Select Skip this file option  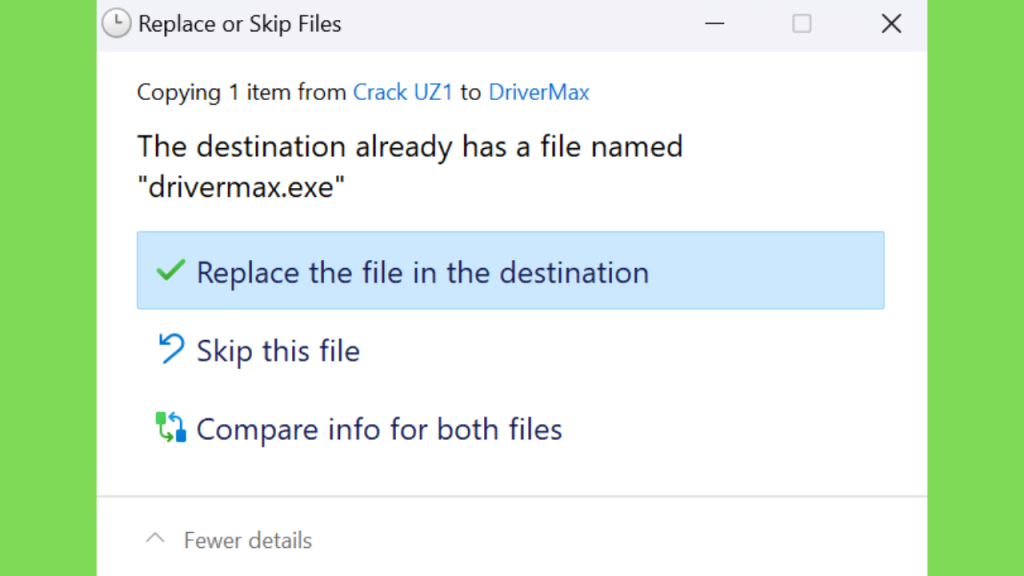tap(511, 350)
